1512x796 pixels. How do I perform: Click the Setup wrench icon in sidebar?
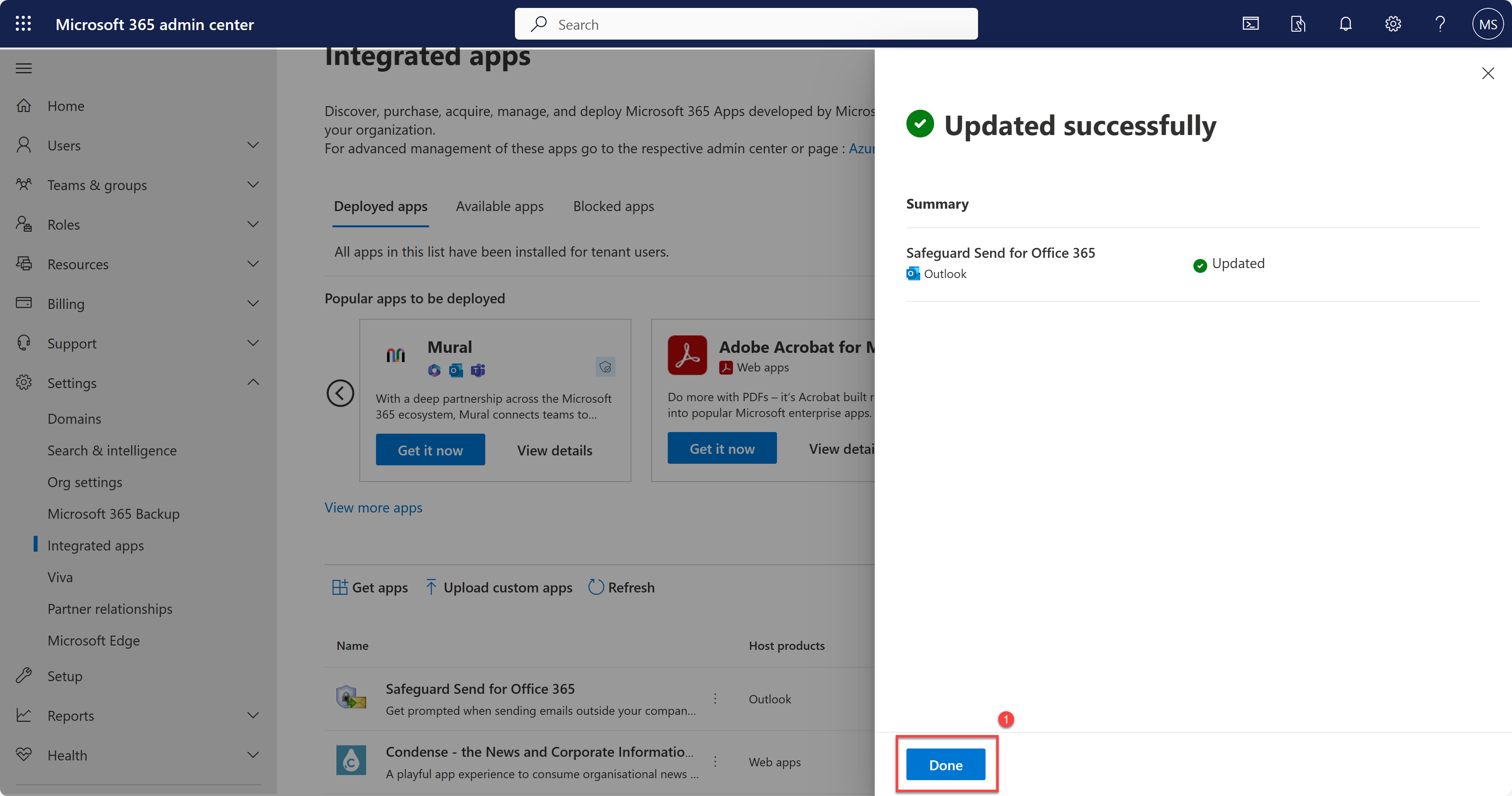pos(23,676)
